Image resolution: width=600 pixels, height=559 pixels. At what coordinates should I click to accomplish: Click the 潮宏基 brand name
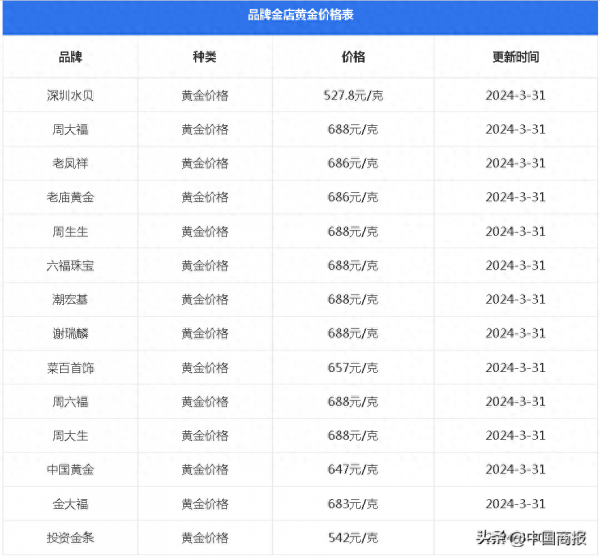71,299
